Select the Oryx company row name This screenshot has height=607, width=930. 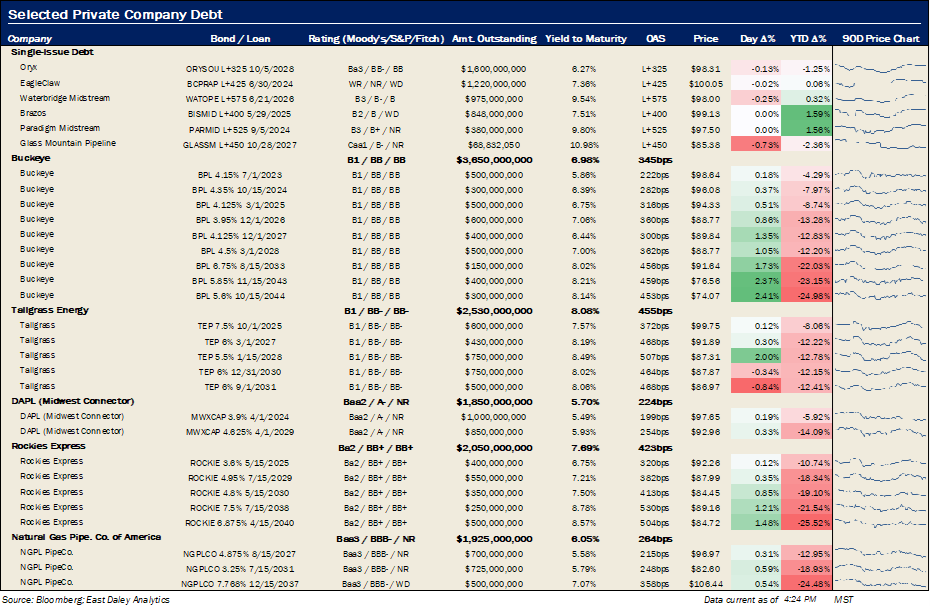(28, 68)
